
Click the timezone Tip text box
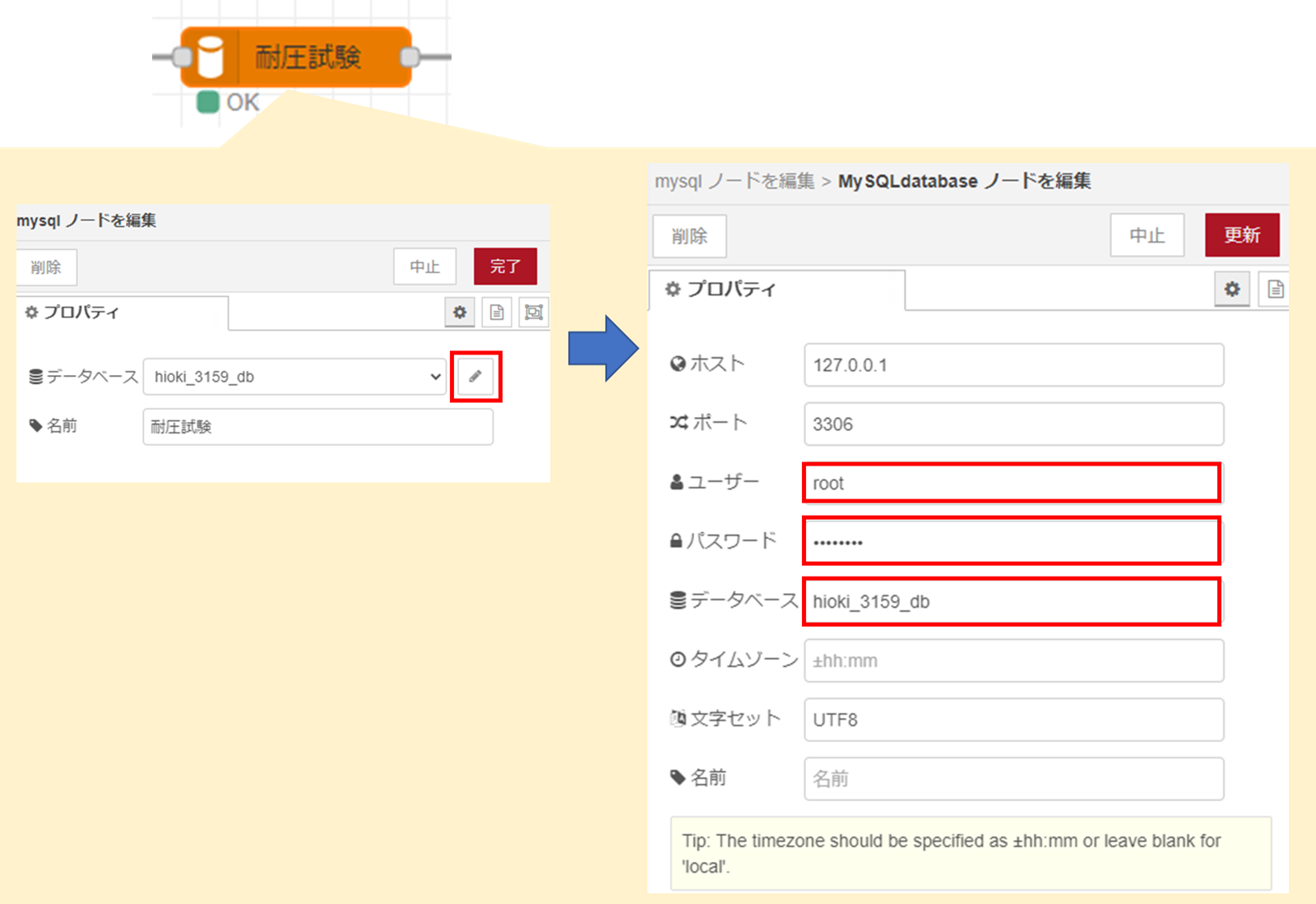971,853
